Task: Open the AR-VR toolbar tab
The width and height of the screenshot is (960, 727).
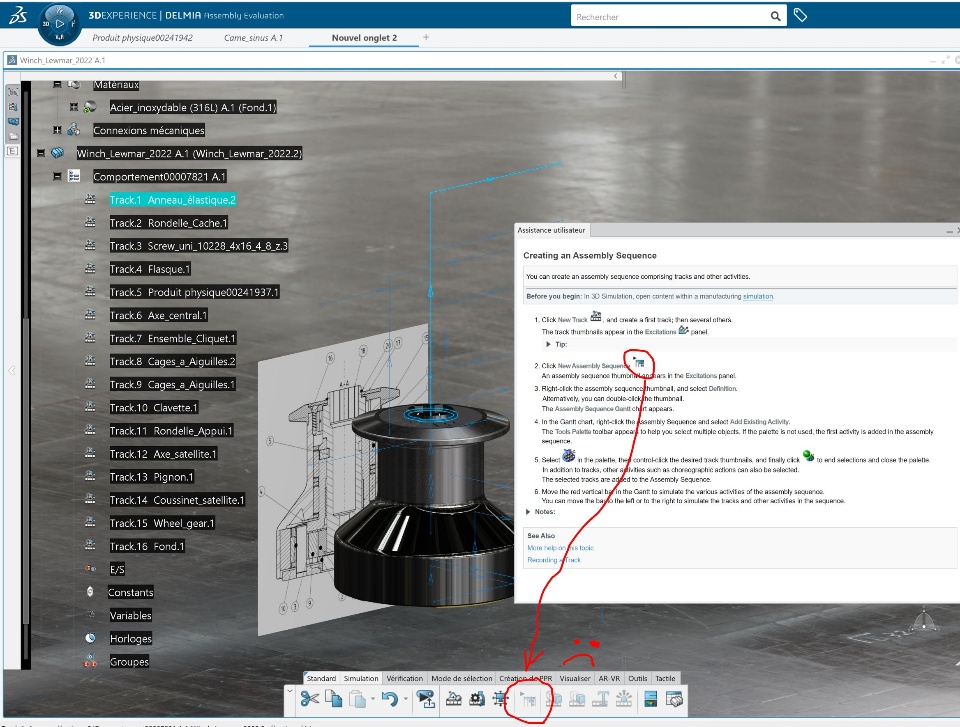Action: click(x=609, y=678)
